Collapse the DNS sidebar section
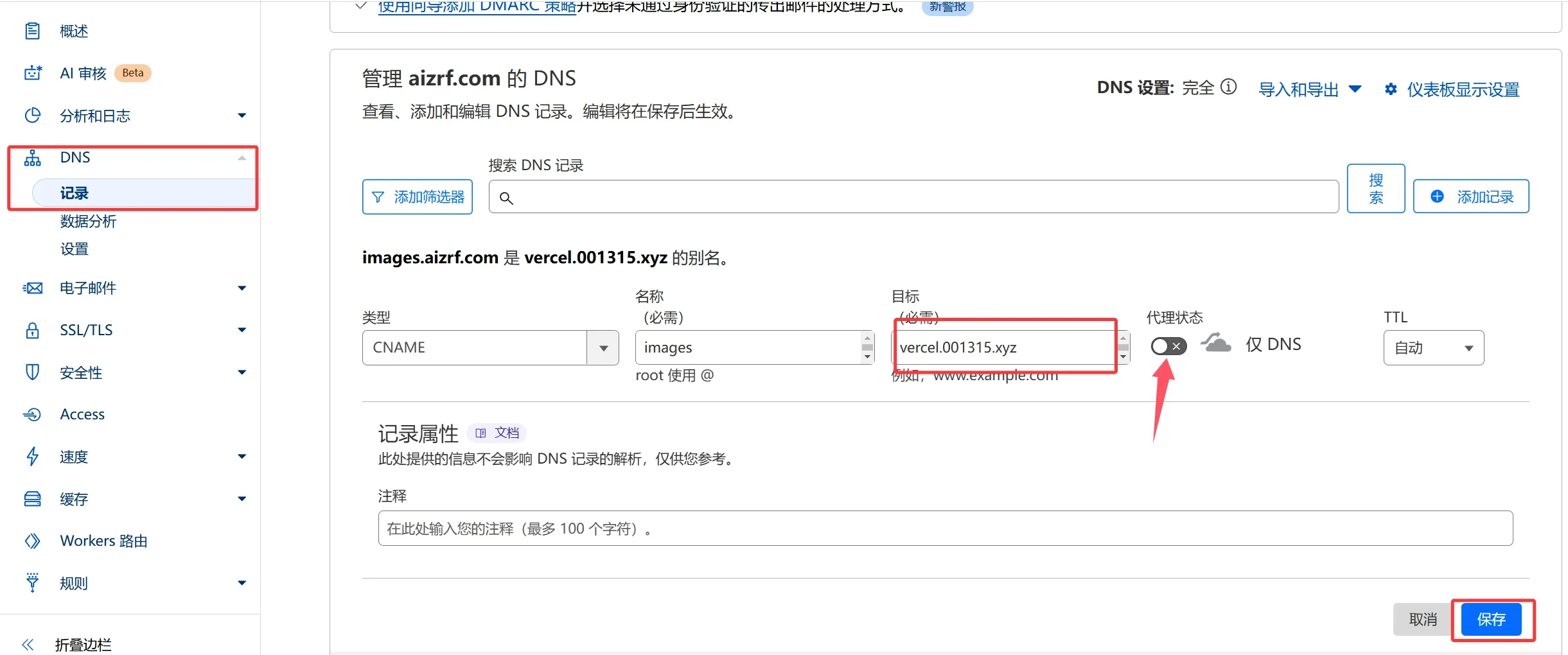Screen dimensions: 1568x655 pos(242,158)
